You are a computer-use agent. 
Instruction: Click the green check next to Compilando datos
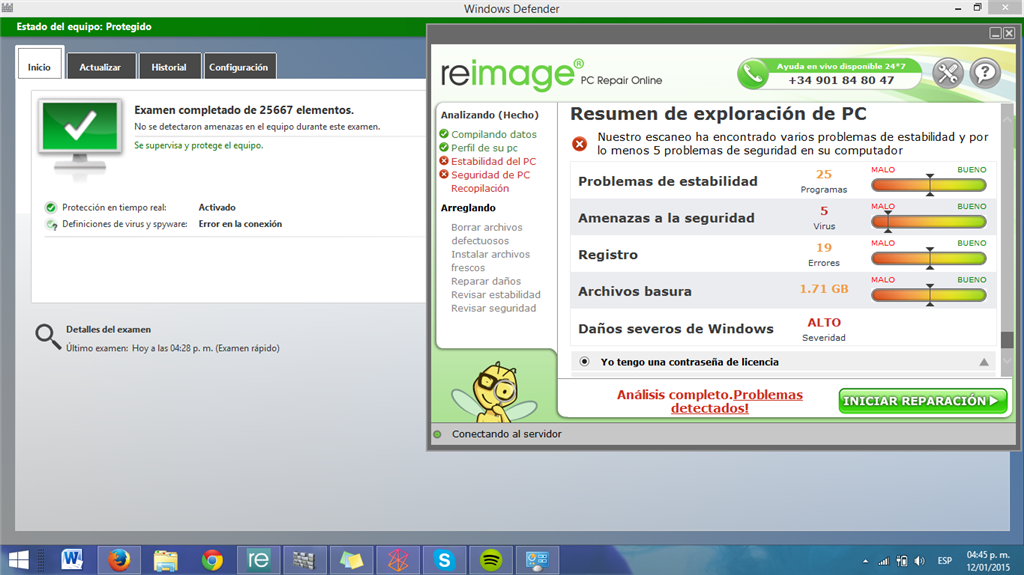click(444, 134)
